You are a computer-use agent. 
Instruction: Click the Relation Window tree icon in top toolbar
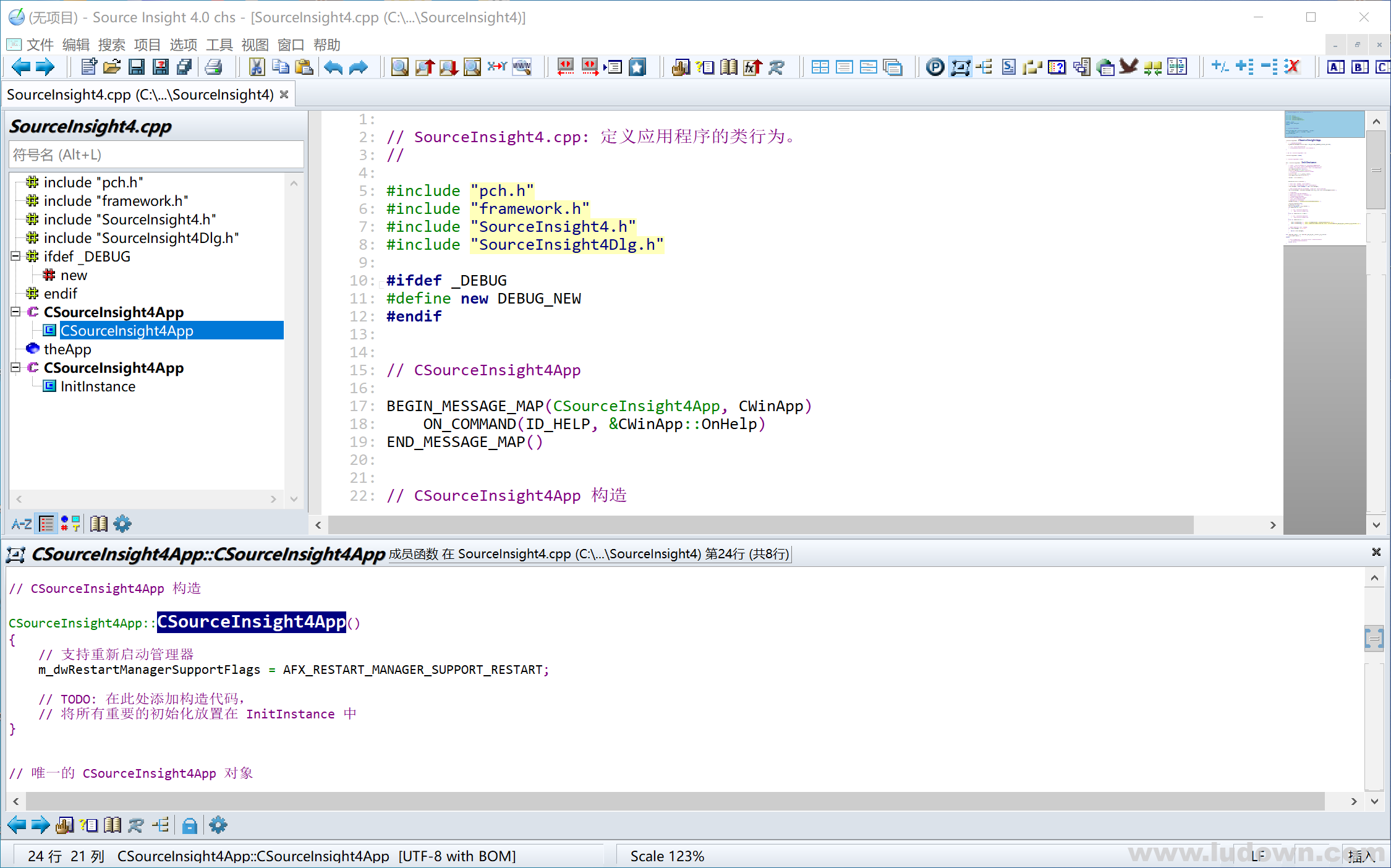tap(984, 67)
